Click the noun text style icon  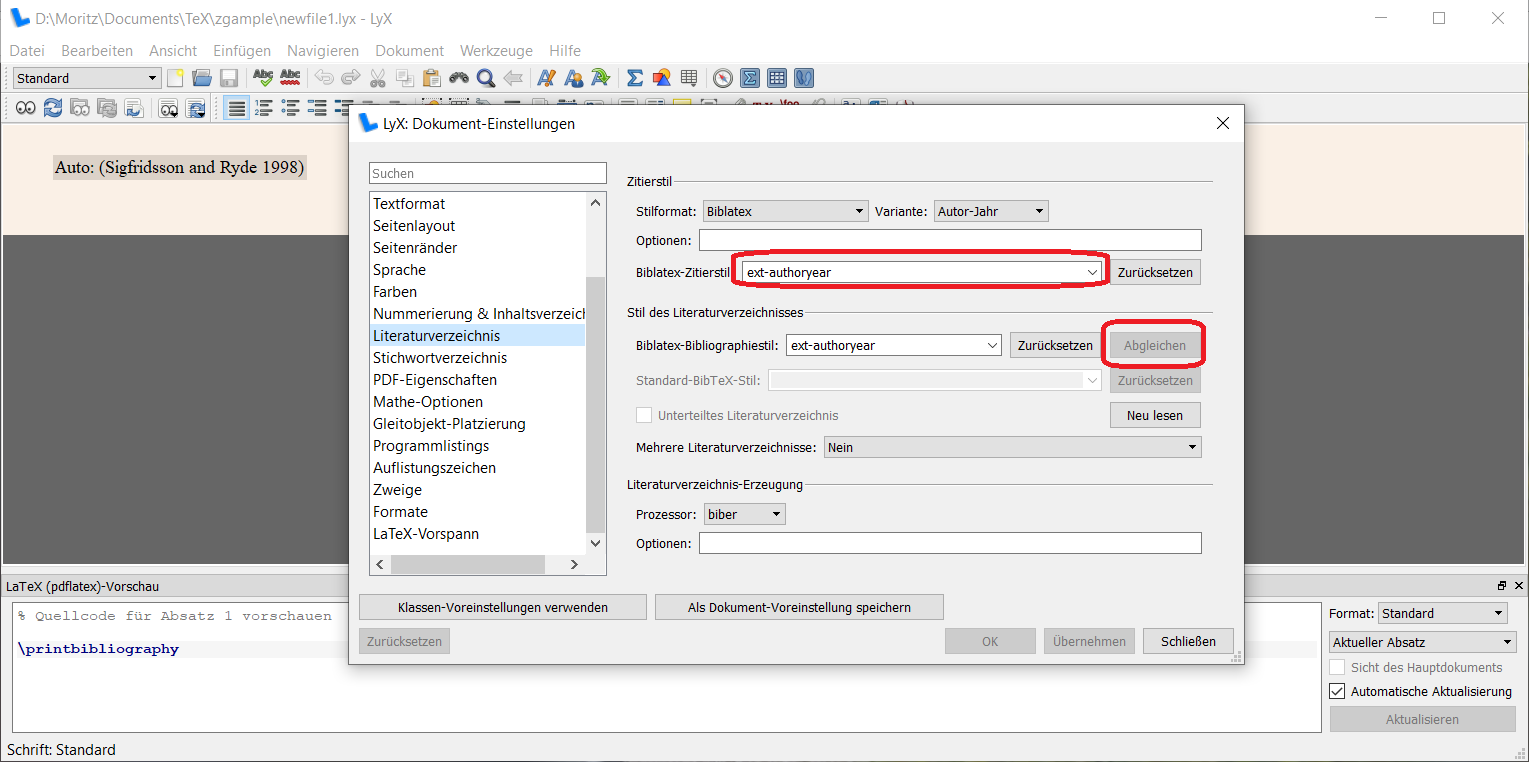pyautogui.click(x=574, y=78)
